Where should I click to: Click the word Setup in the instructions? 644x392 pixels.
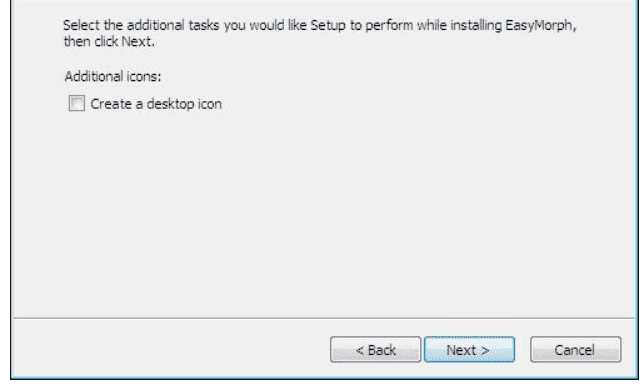tap(328, 26)
